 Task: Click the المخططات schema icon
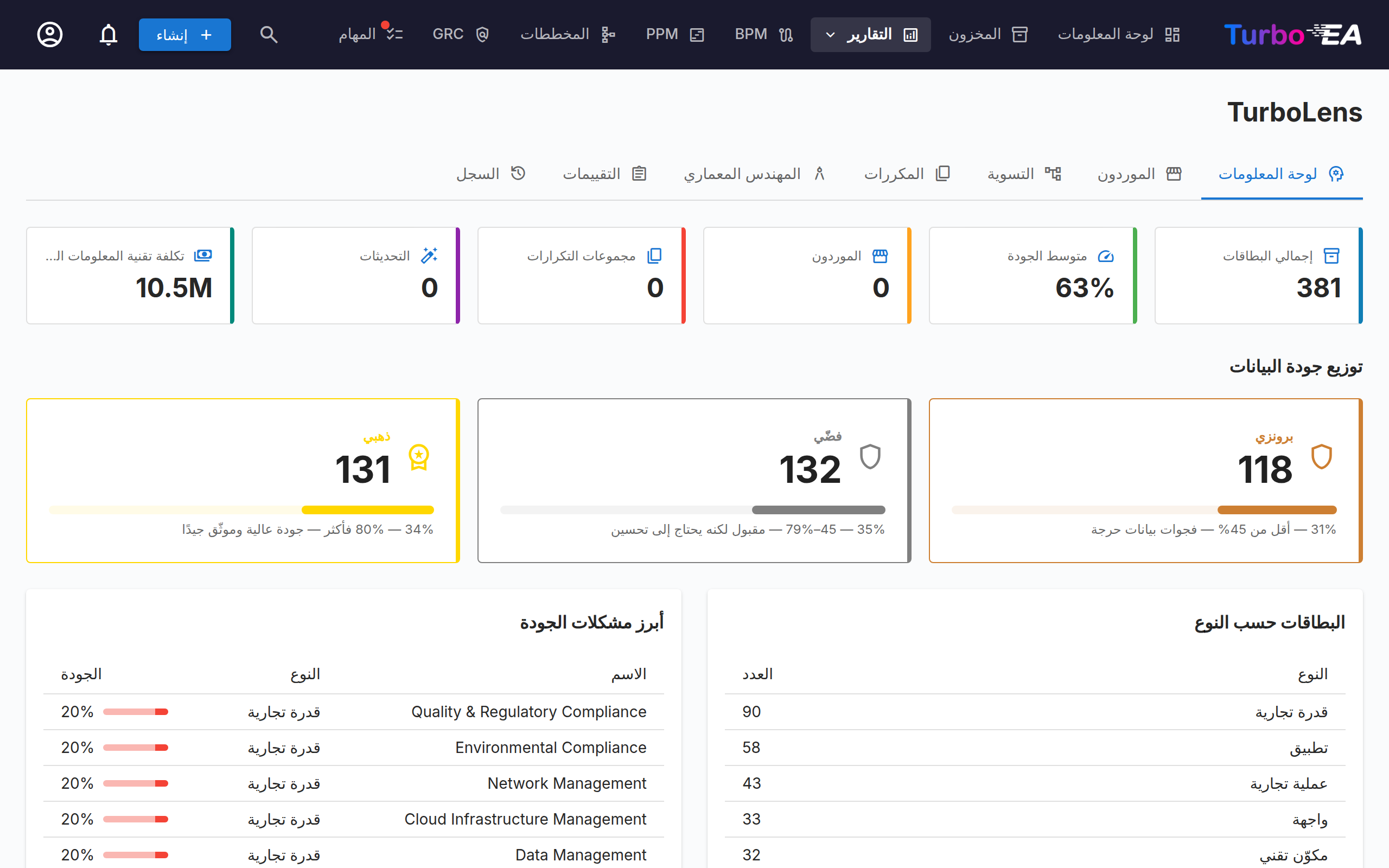608,34
